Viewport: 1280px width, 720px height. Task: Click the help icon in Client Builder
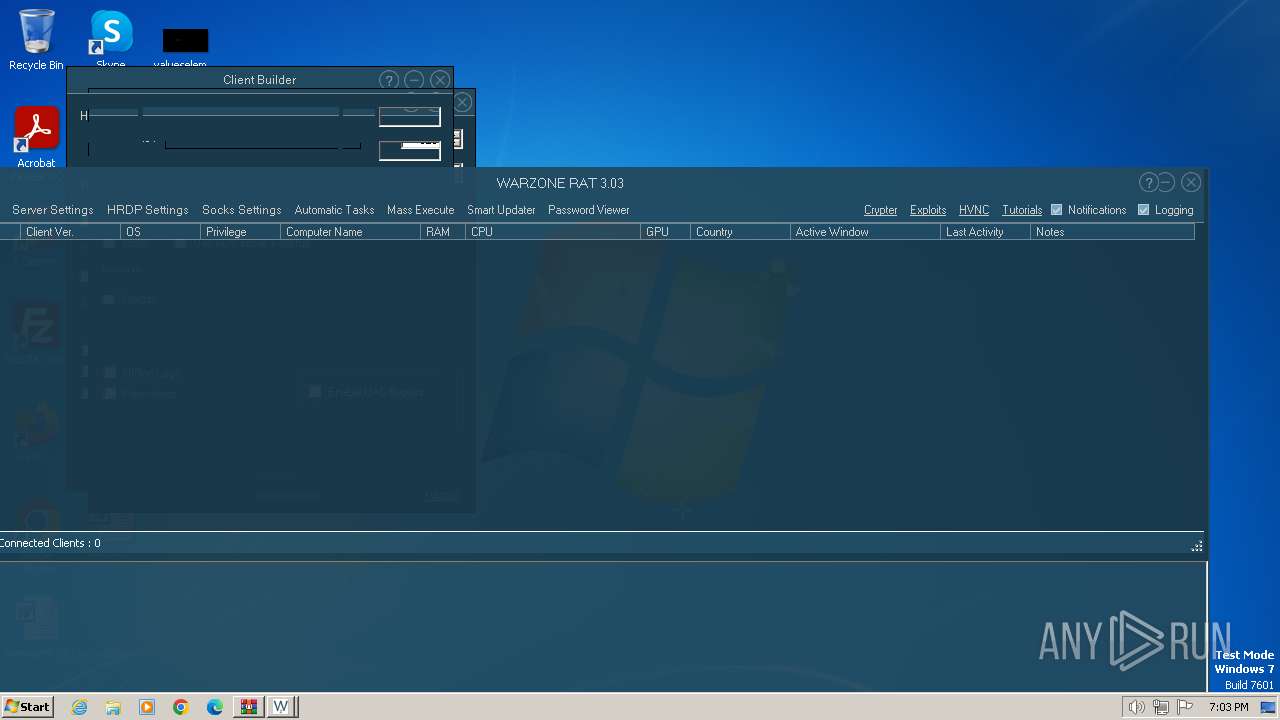tap(389, 80)
